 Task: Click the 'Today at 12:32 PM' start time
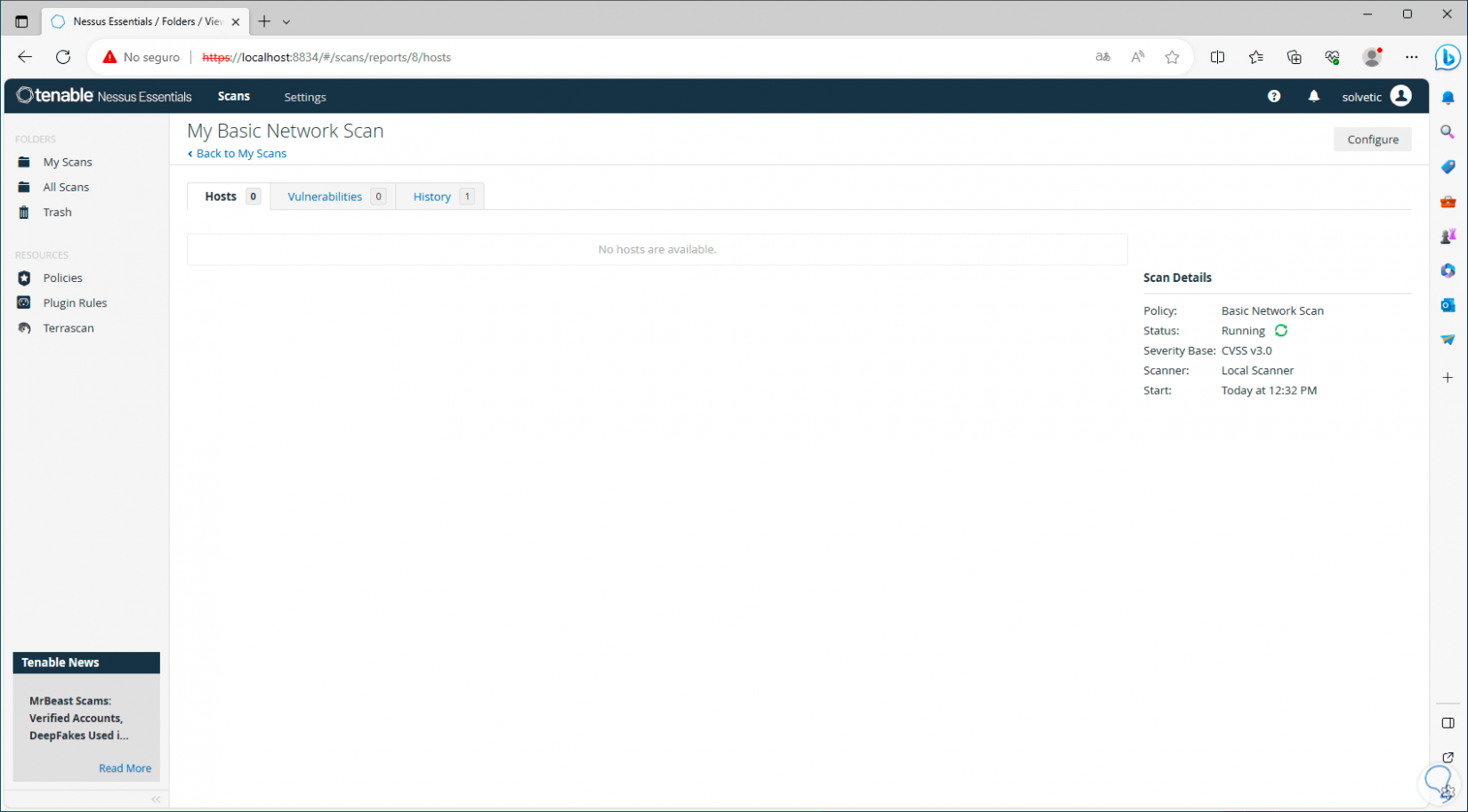click(x=1269, y=390)
